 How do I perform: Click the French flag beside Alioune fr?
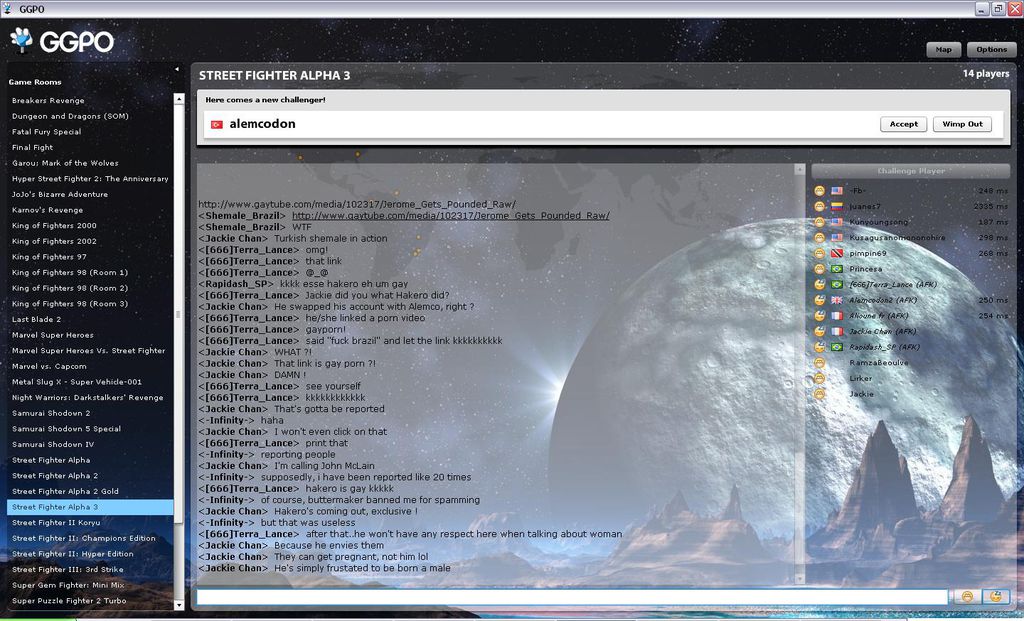click(837, 316)
